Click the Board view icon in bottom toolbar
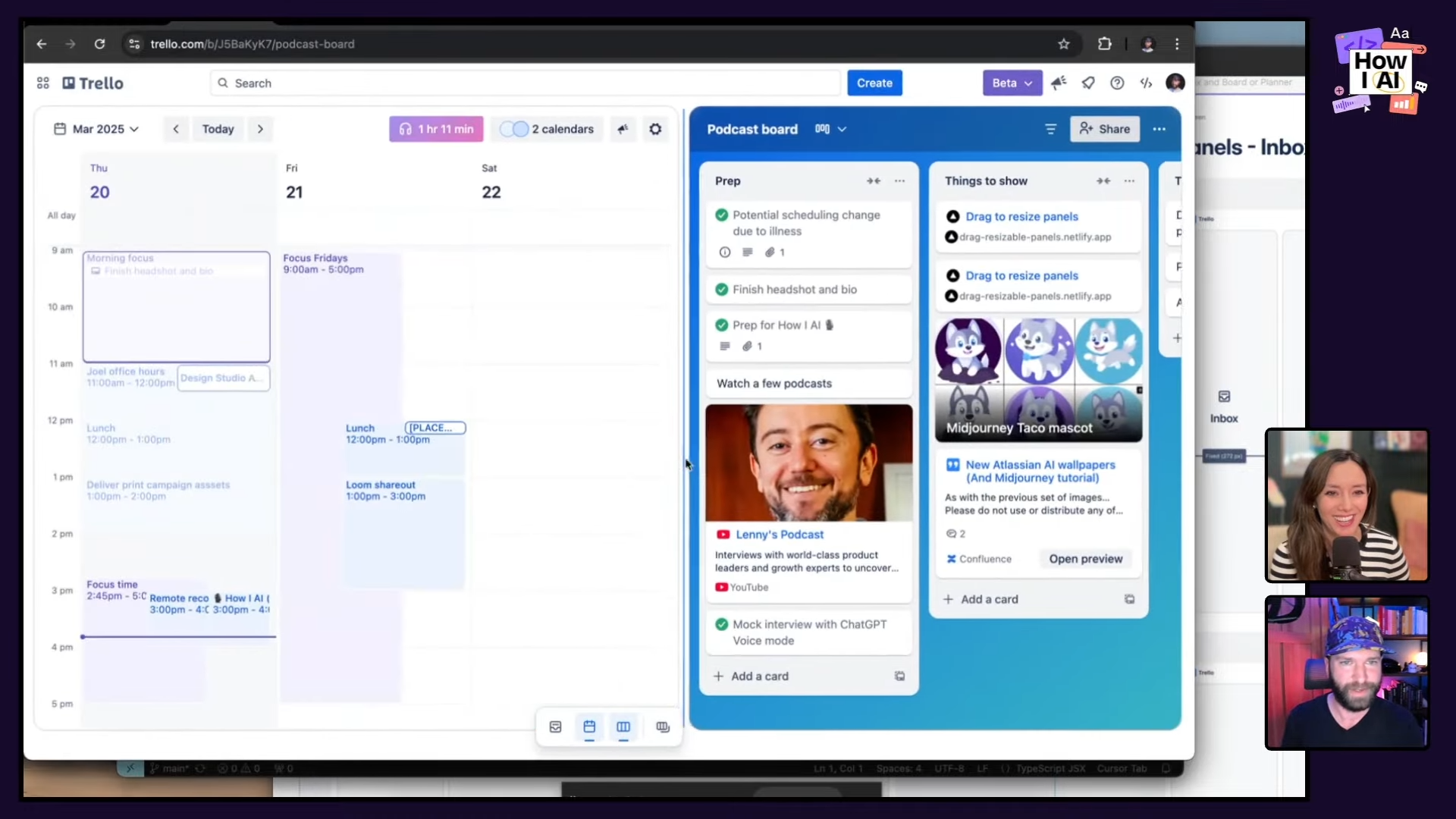The height and width of the screenshot is (819, 1456). tap(623, 726)
